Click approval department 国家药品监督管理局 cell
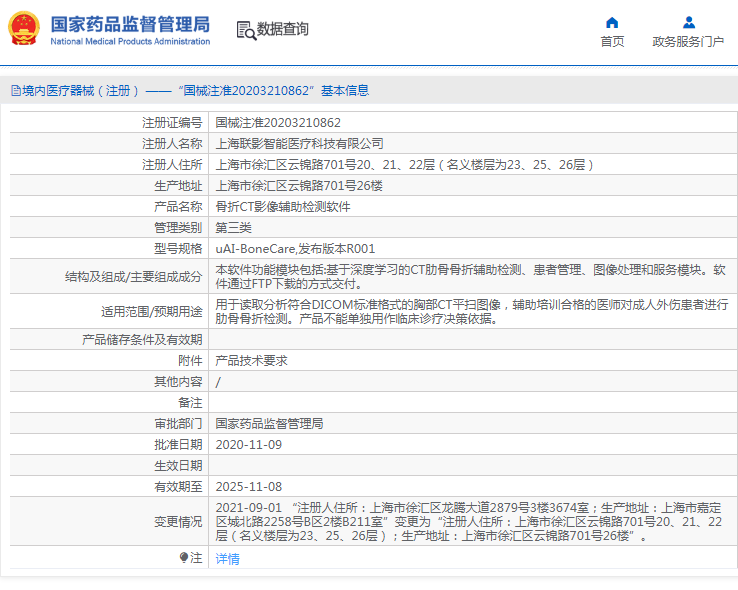 [x=269, y=424]
